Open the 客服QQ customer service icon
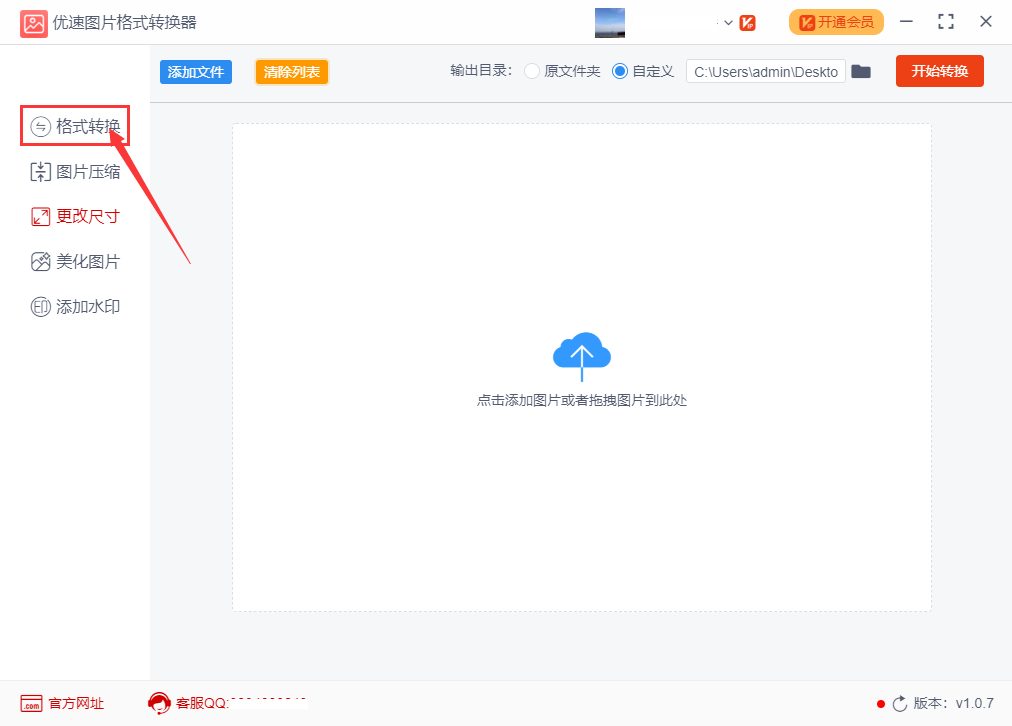Screen dimensions: 1012x726 click(159, 703)
